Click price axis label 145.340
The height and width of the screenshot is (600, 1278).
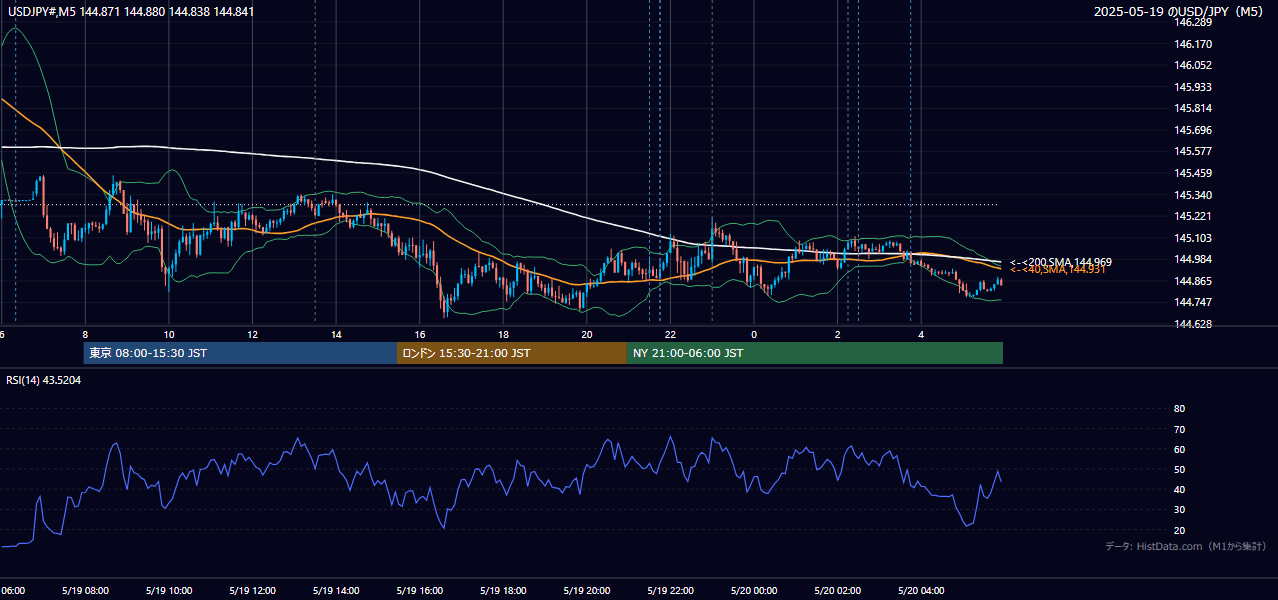1194,195
